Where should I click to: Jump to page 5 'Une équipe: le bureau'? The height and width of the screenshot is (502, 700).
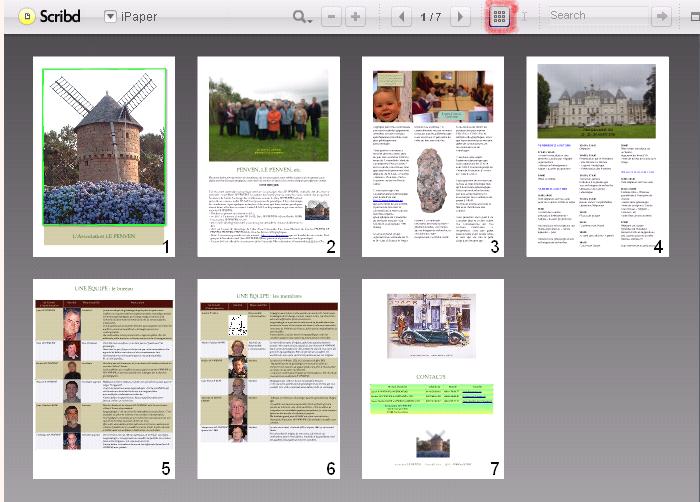[104, 379]
